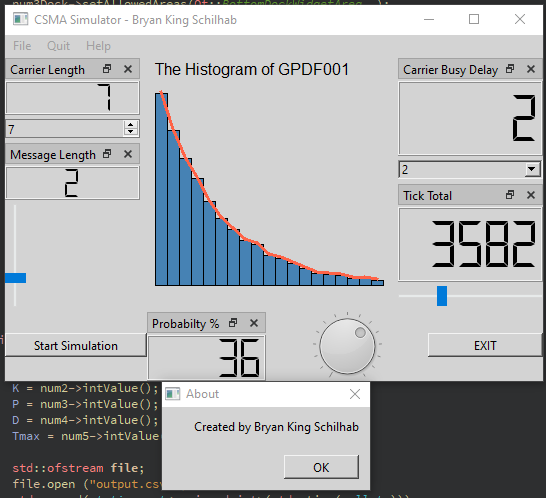Click the About dialog title bar icon
Image resolution: width=546 pixels, height=498 pixels.
point(173,394)
